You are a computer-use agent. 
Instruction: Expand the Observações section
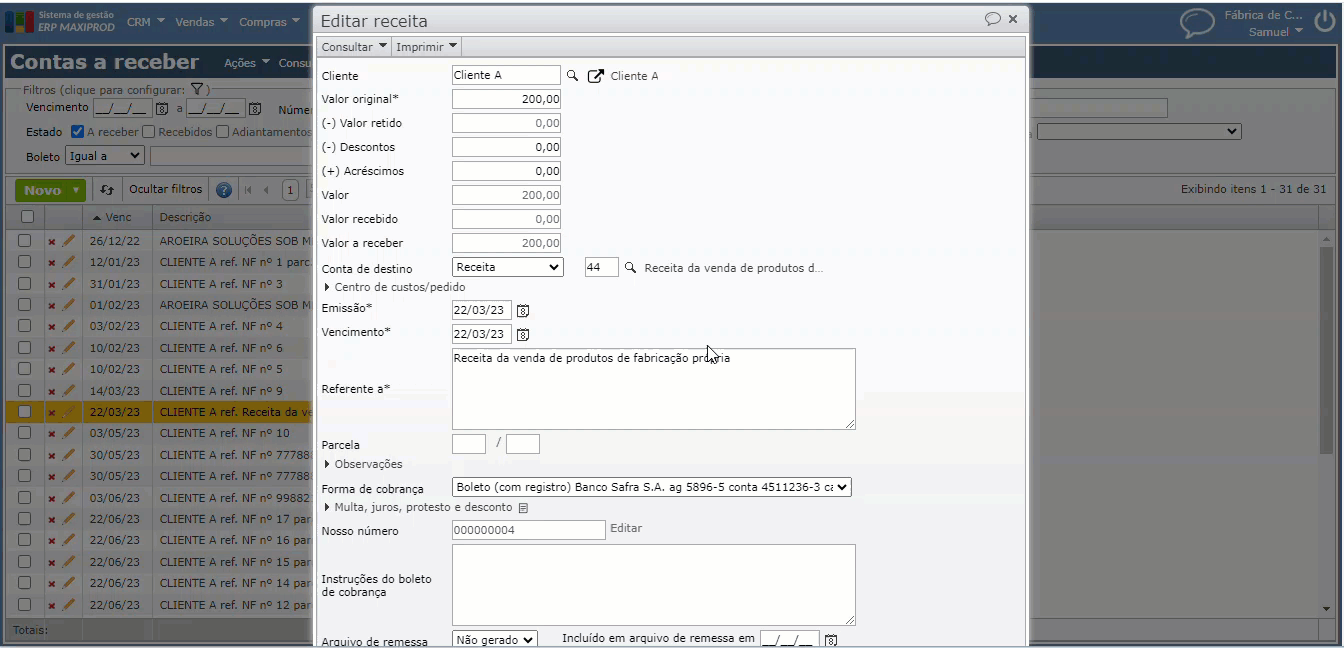(x=362, y=464)
